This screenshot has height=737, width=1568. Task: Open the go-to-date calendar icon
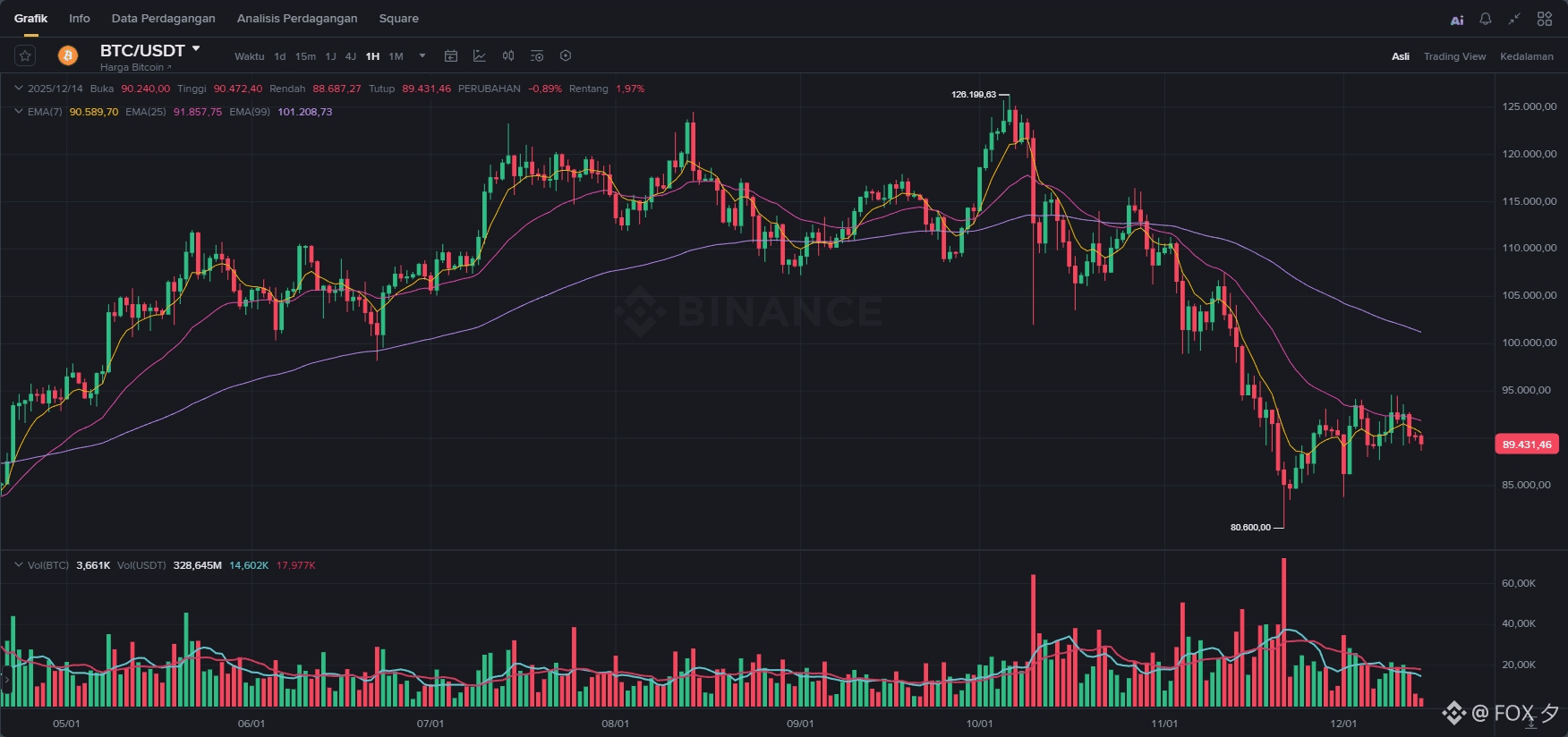[x=451, y=55]
